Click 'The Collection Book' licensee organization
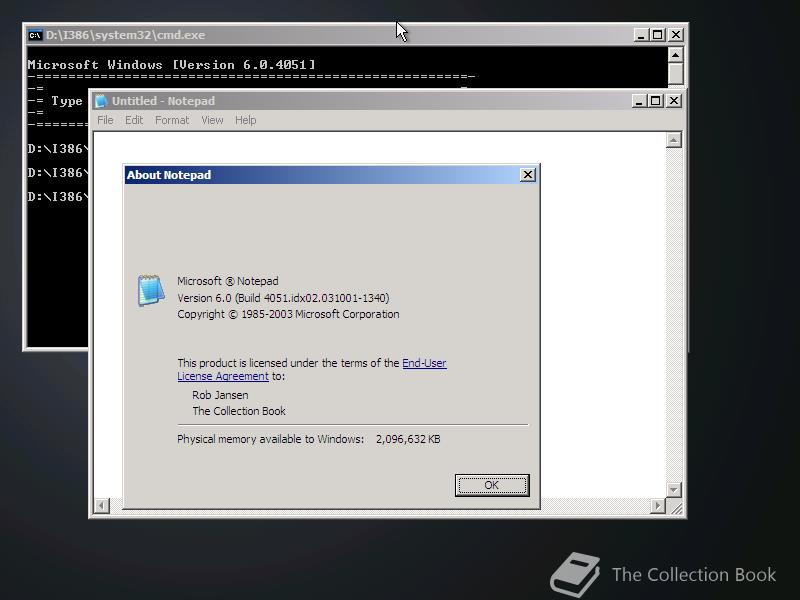 (x=239, y=411)
